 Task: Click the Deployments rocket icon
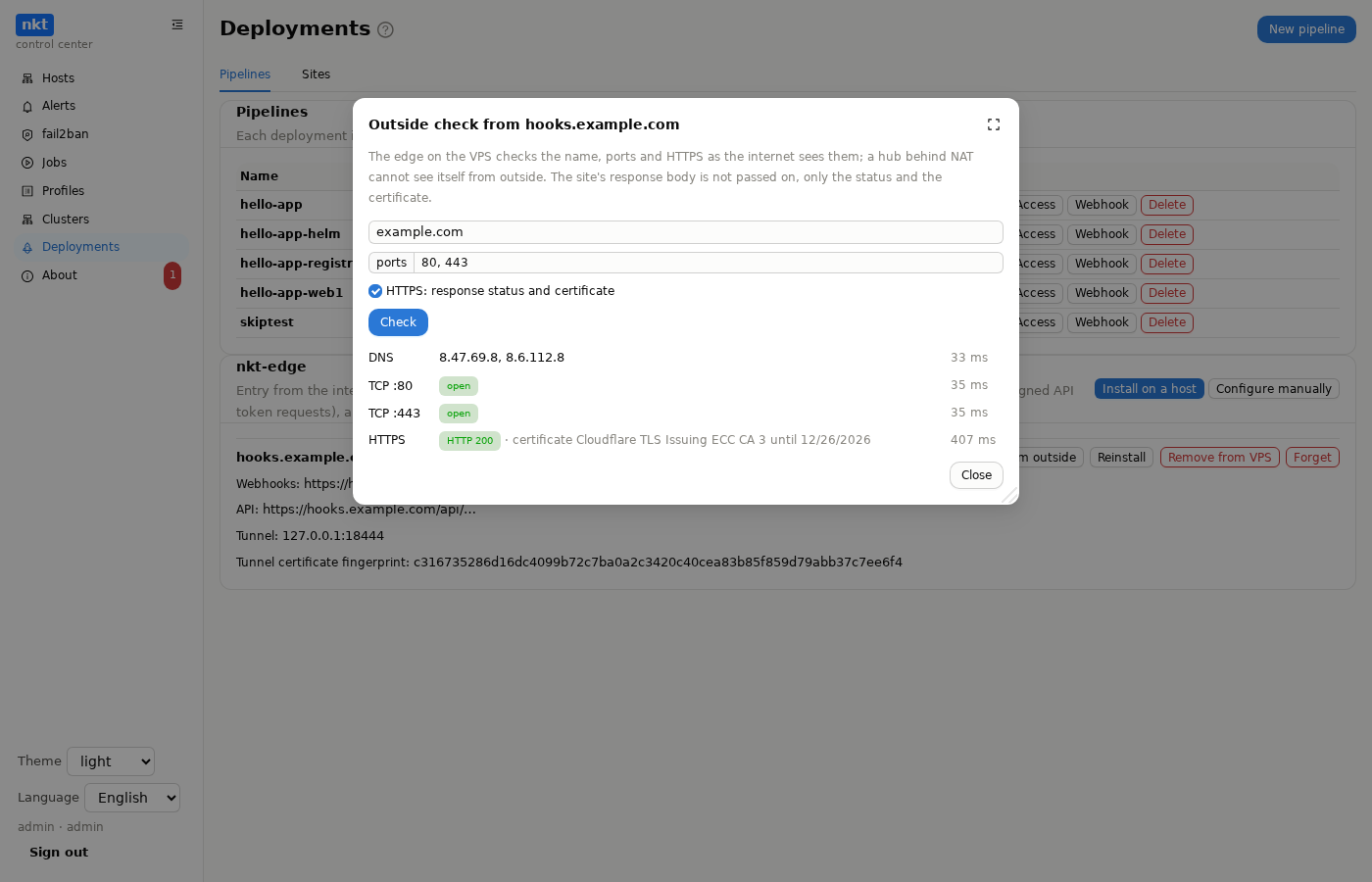click(27, 248)
